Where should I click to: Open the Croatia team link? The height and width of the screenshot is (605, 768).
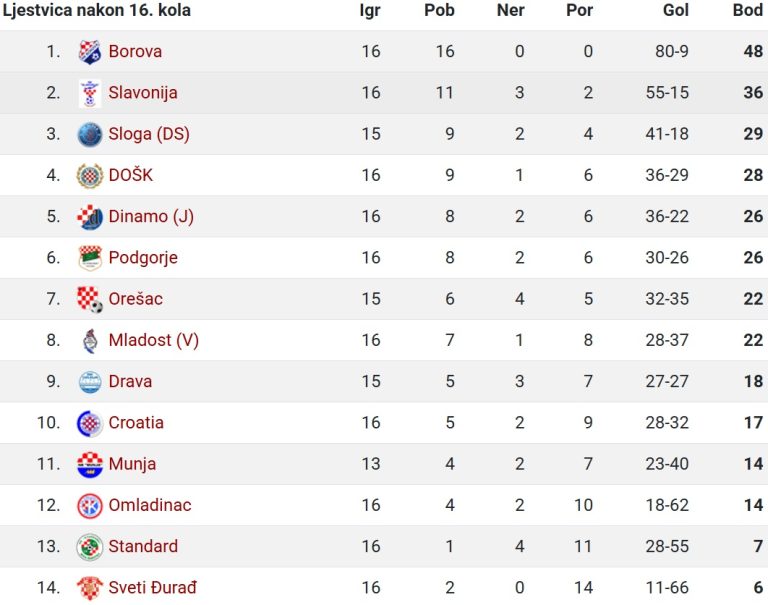click(x=136, y=423)
